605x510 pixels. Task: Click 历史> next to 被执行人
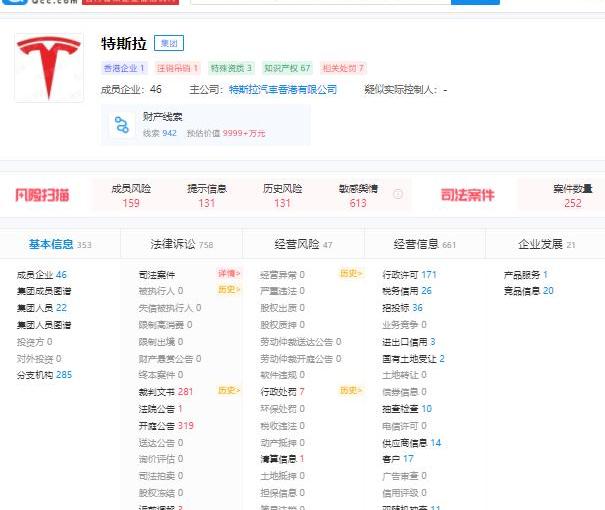click(x=229, y=289)
